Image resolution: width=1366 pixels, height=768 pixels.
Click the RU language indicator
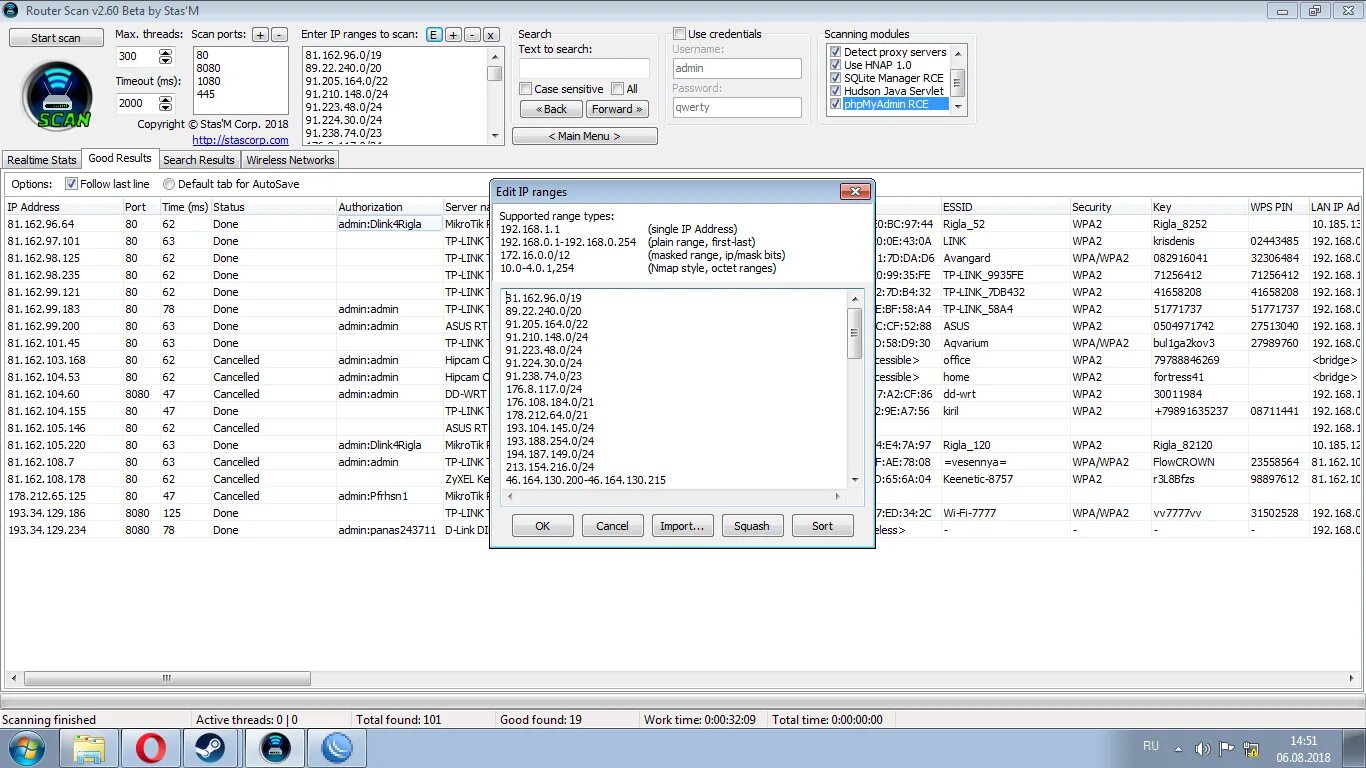pyautogui.click(x=1151, y=746)
